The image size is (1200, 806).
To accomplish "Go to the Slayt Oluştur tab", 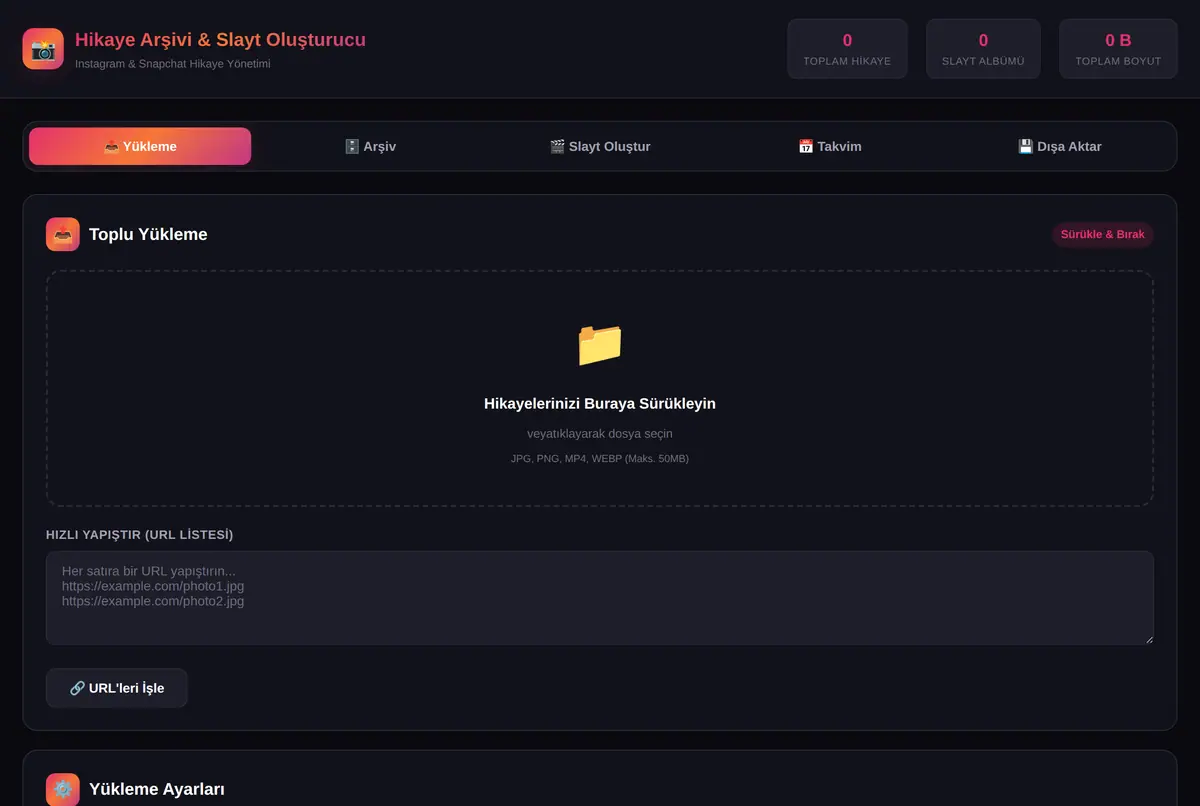I will coord(600,146).
